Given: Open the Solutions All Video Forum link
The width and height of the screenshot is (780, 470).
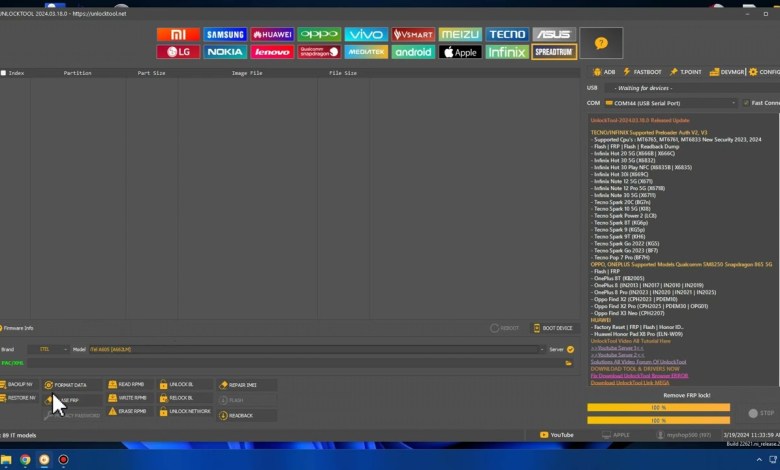Looking at the screenshot, I should [x=638, y=362].
